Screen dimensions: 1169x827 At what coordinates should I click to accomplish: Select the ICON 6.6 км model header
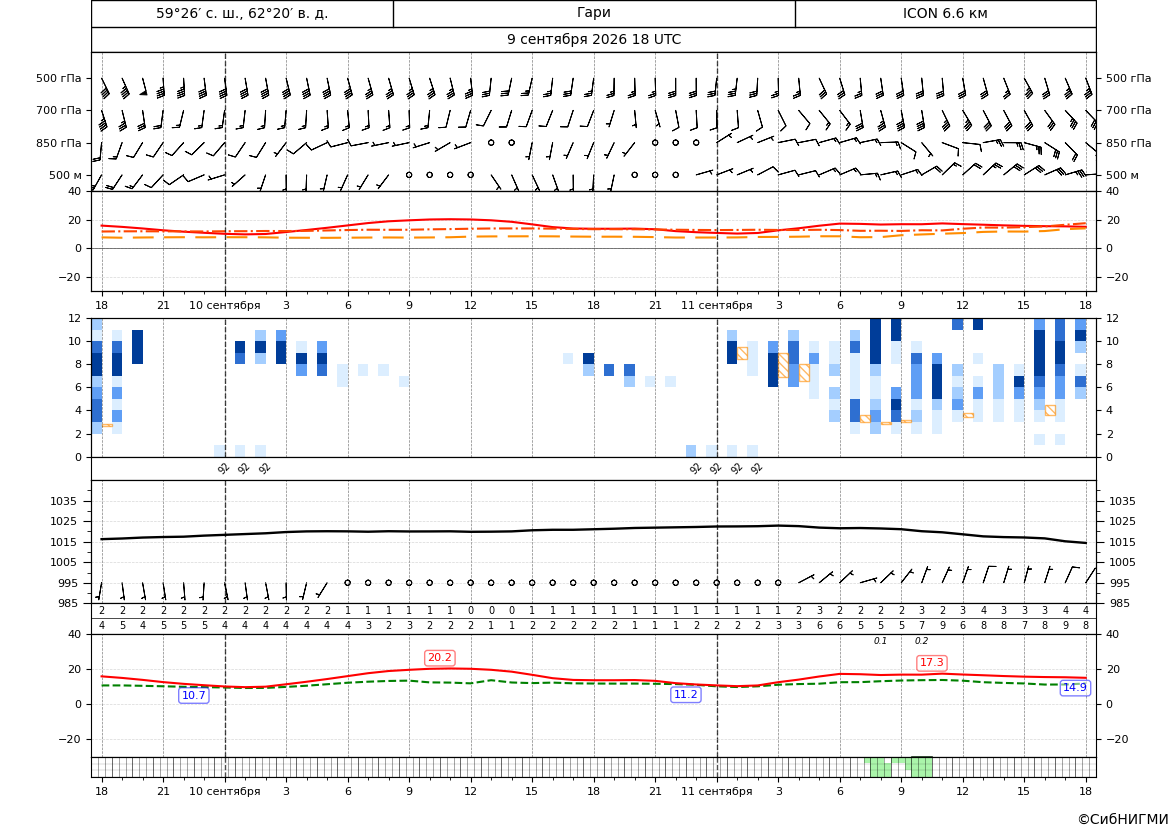tap(945, 13)
